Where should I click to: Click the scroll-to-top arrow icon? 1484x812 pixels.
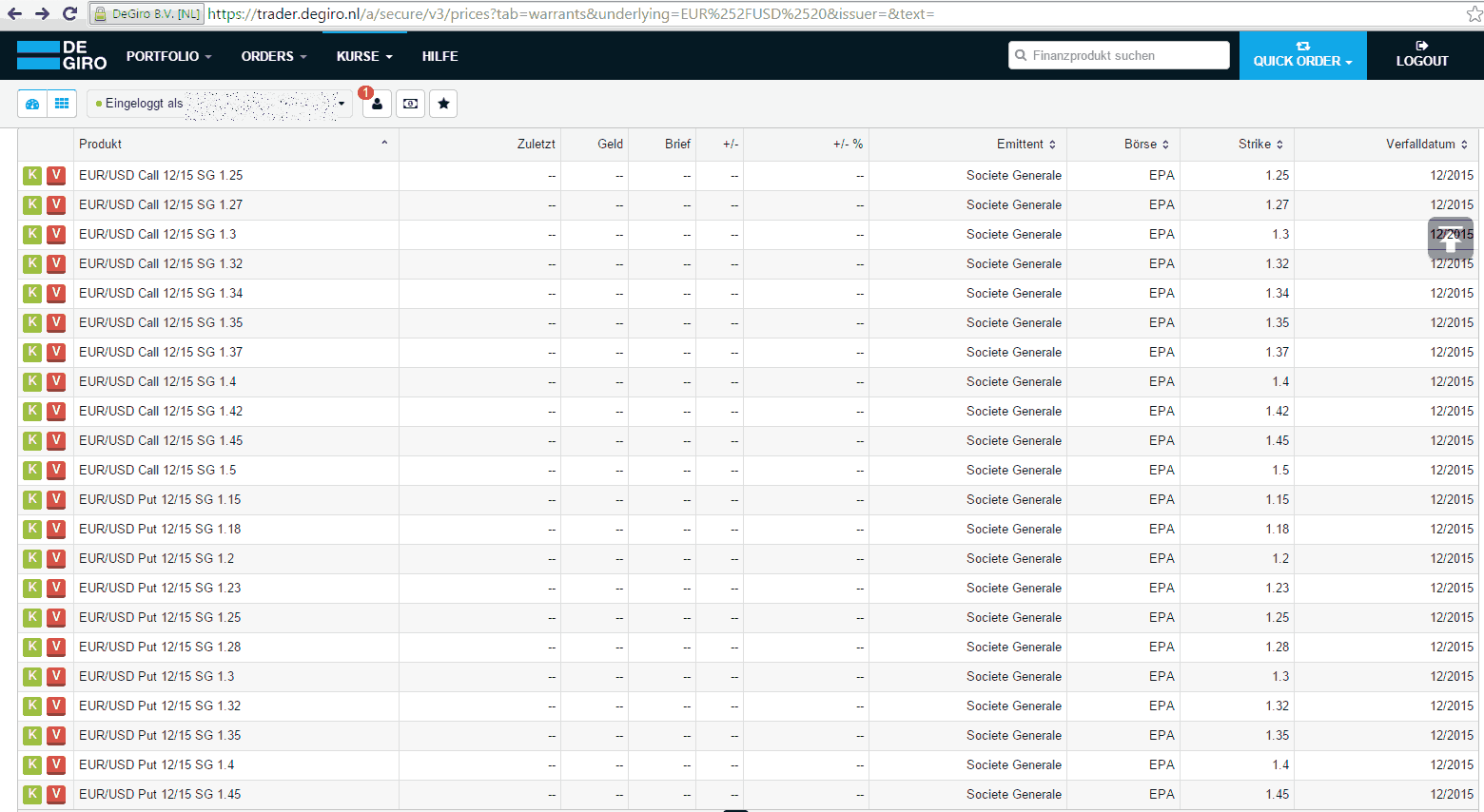pos(1450,242)
